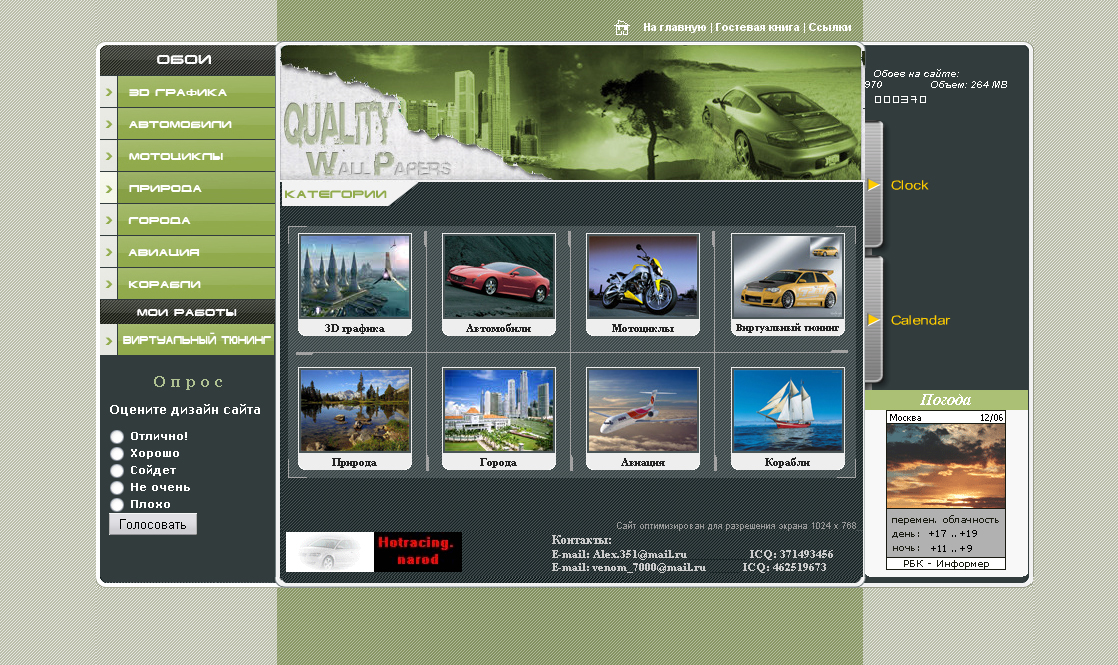The width and height of the screenshot is (1118, 665).
Task: Open the ГОРОДА menu category
Action: [196, 220]
